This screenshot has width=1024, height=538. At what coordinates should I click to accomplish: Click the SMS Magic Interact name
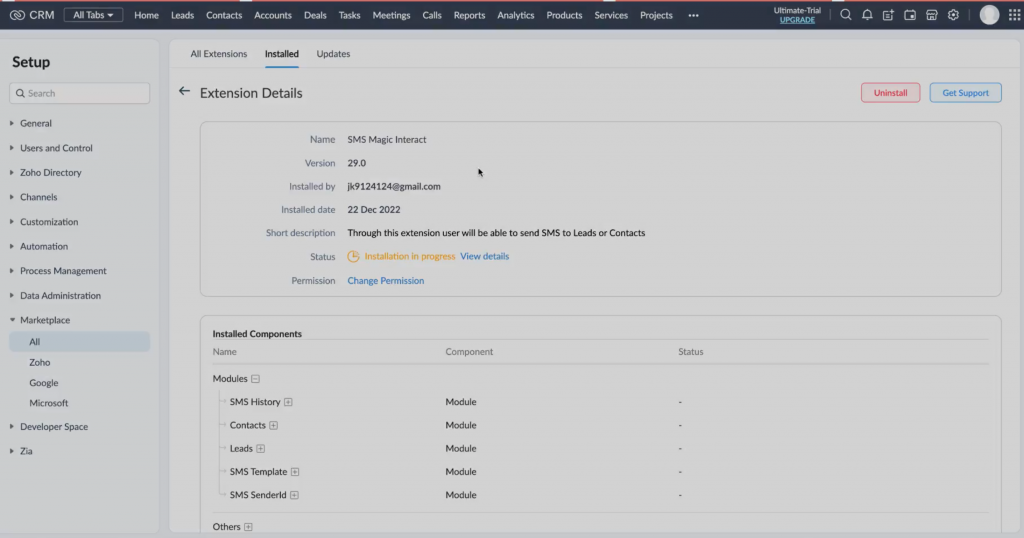387,140
